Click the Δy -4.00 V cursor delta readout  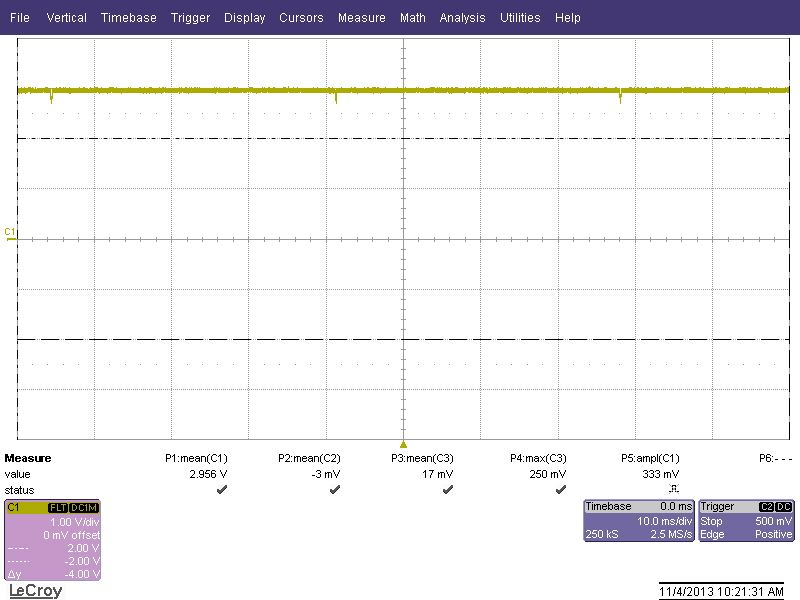tap(54, 574)
